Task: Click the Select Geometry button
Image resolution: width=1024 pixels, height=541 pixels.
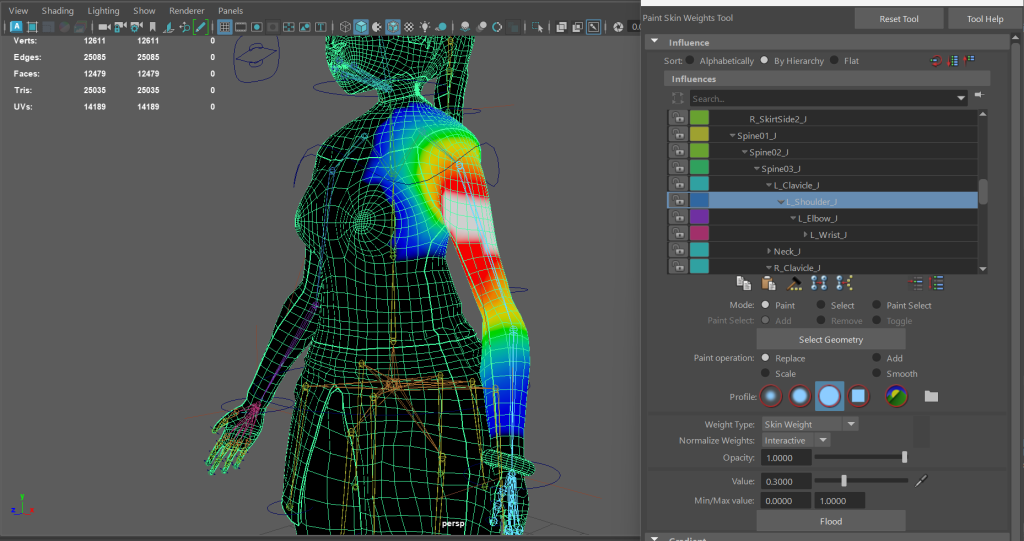Action: coord(830,340)
